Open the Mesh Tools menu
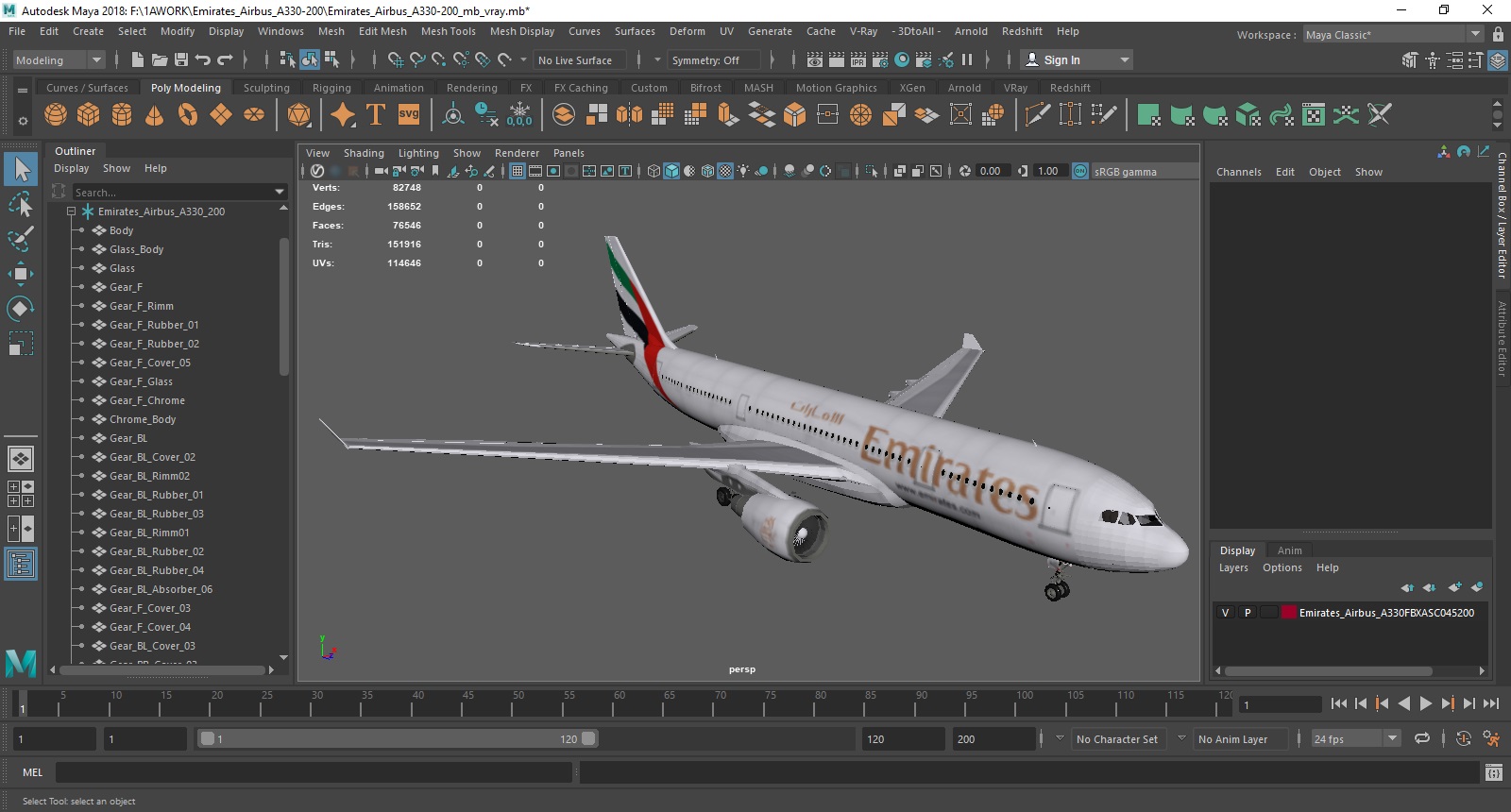1511x812 pixels. 449,31
